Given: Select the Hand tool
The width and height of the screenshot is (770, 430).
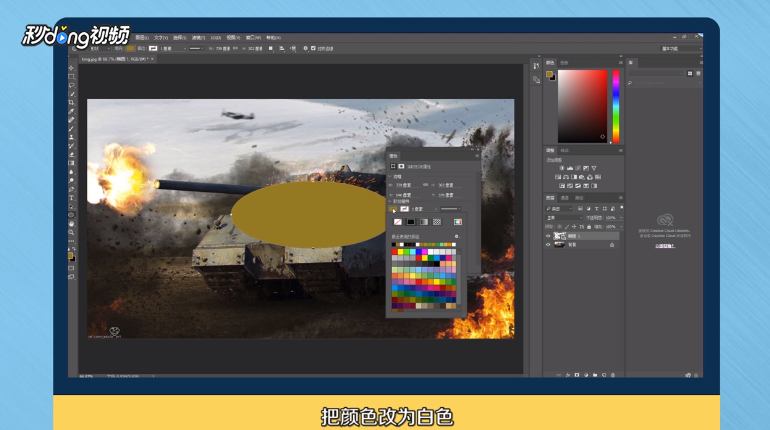Looking at the screenshot, I should point(72,224).
